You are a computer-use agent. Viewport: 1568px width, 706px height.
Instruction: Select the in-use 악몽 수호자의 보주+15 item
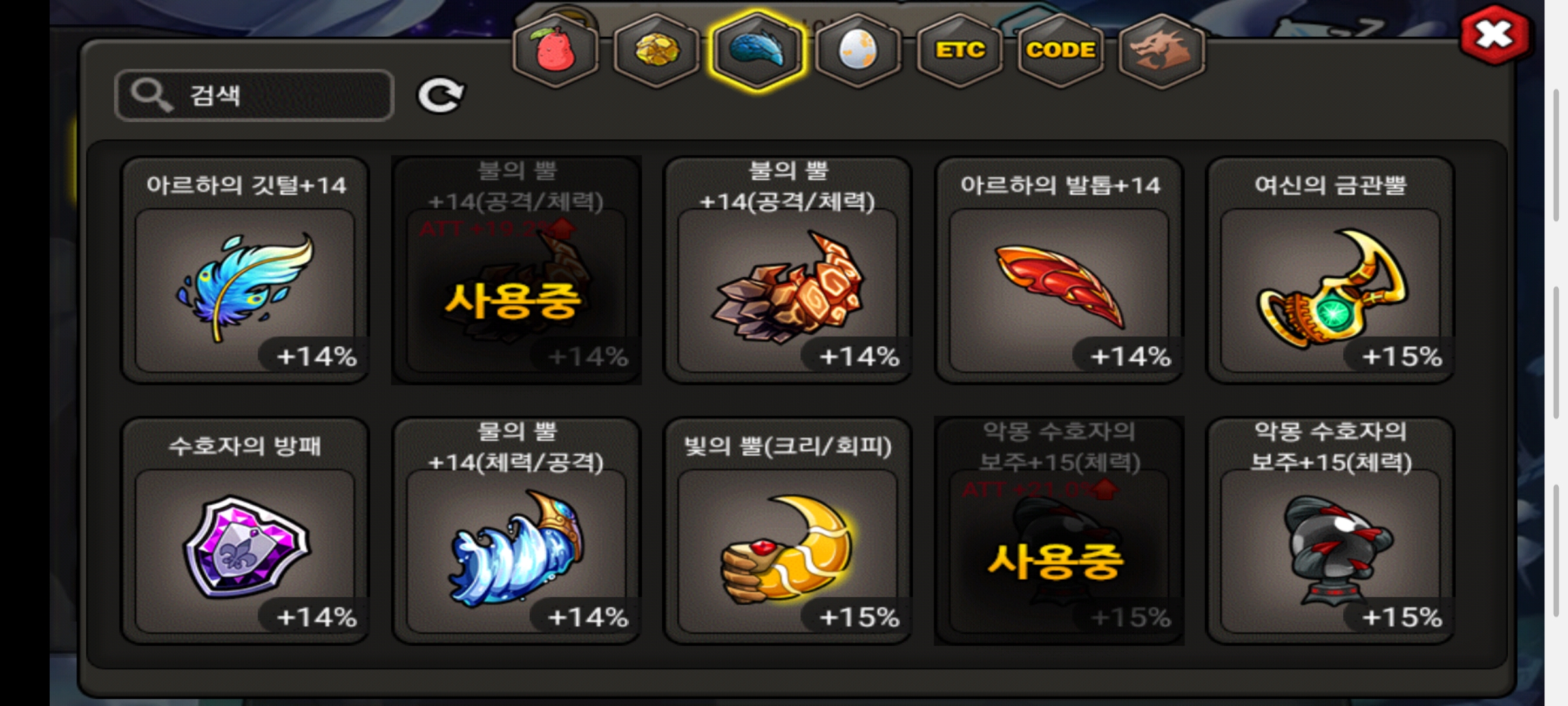click(1059, 531)
